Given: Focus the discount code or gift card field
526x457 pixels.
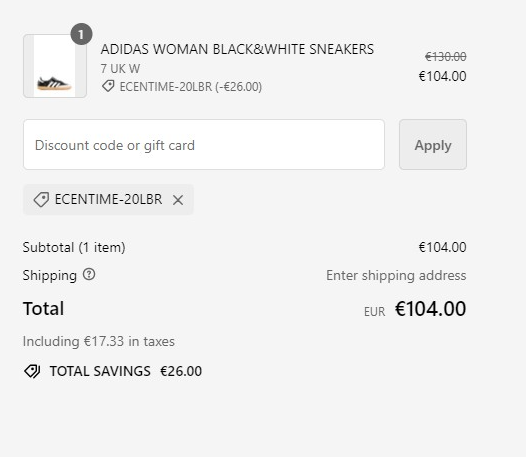Looking at the screenshot, I should click(x=204, y=145).
